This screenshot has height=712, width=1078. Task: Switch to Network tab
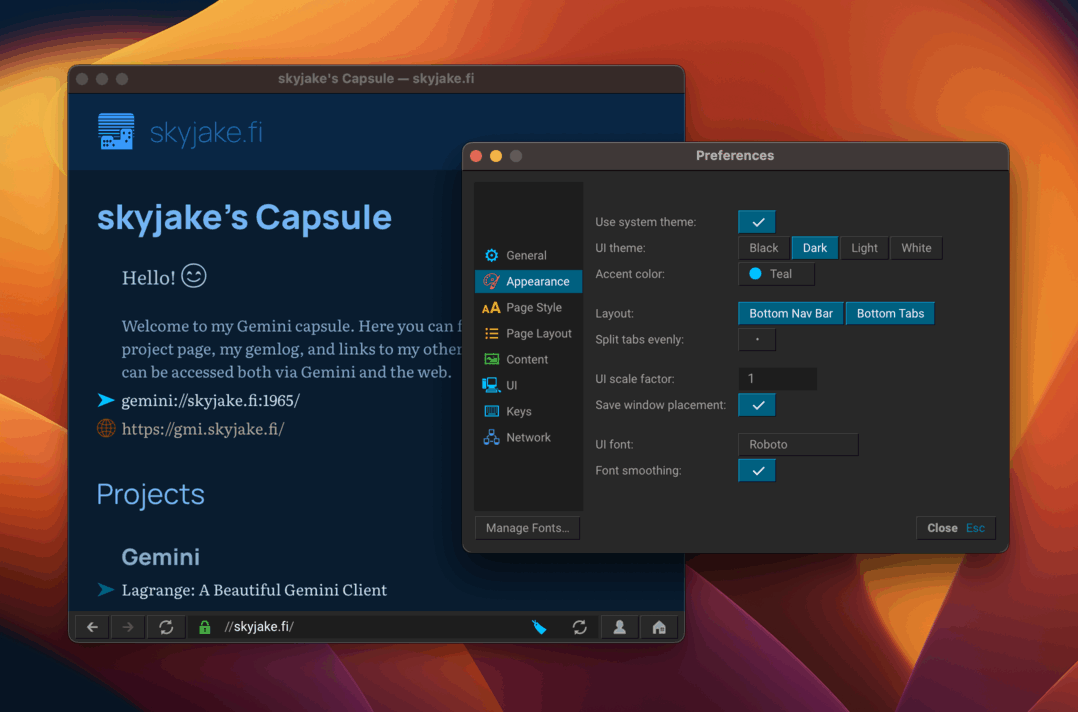(x=528, y=438)
